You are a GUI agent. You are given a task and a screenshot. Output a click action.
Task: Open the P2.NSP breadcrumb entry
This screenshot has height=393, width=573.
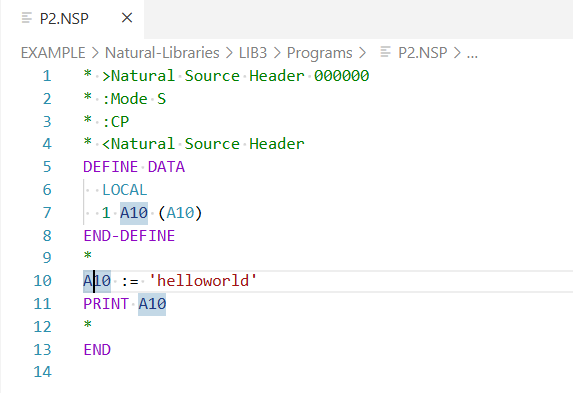(422, 53)
